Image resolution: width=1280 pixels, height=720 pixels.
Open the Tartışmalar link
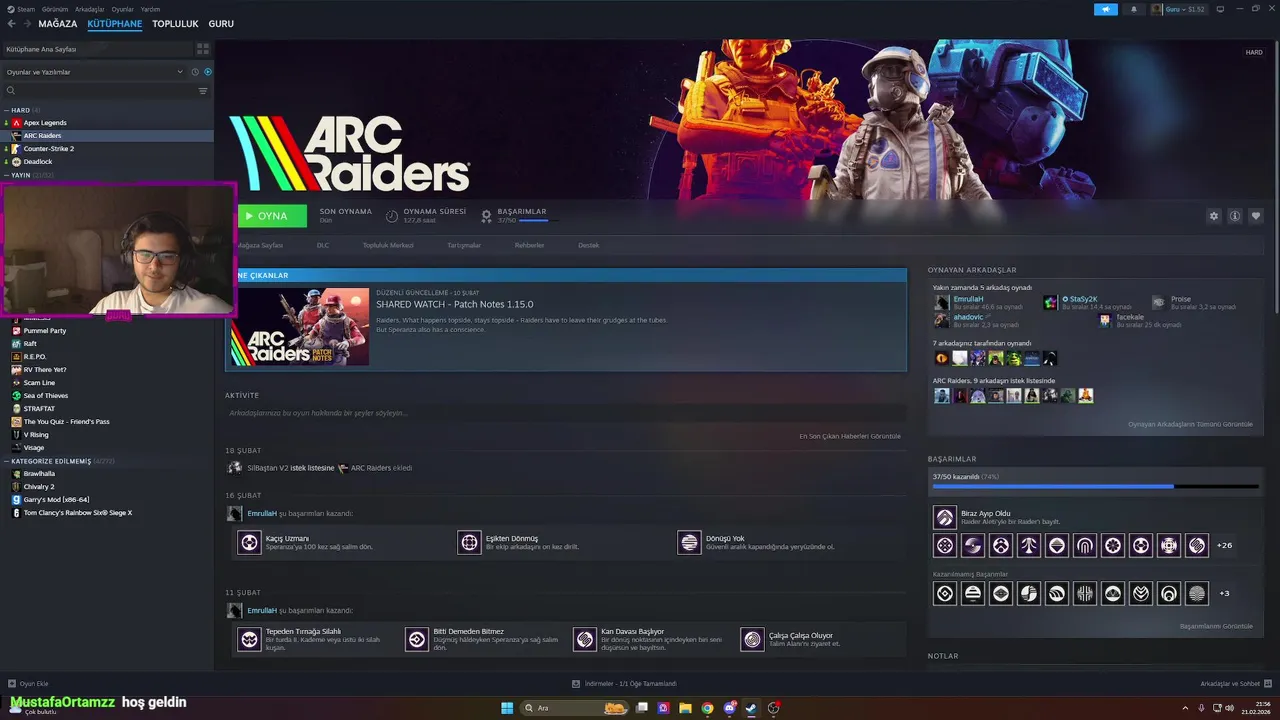pyautogui.click(x=464, y=245)
